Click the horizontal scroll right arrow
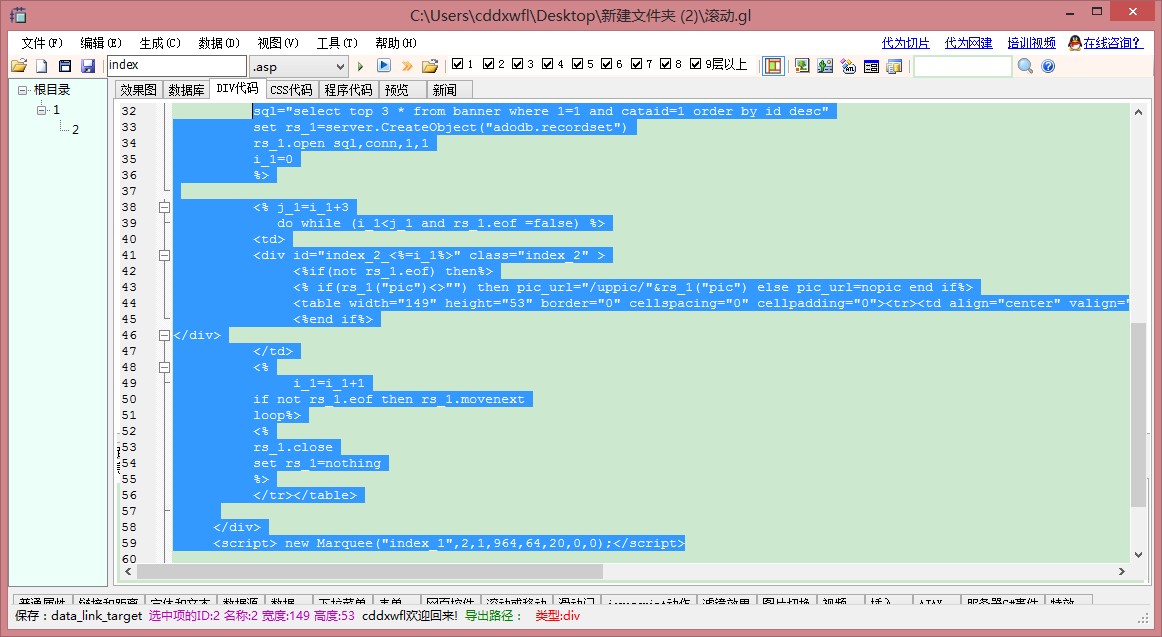This screenshot has height=637, width=1162. (1121, 571)
